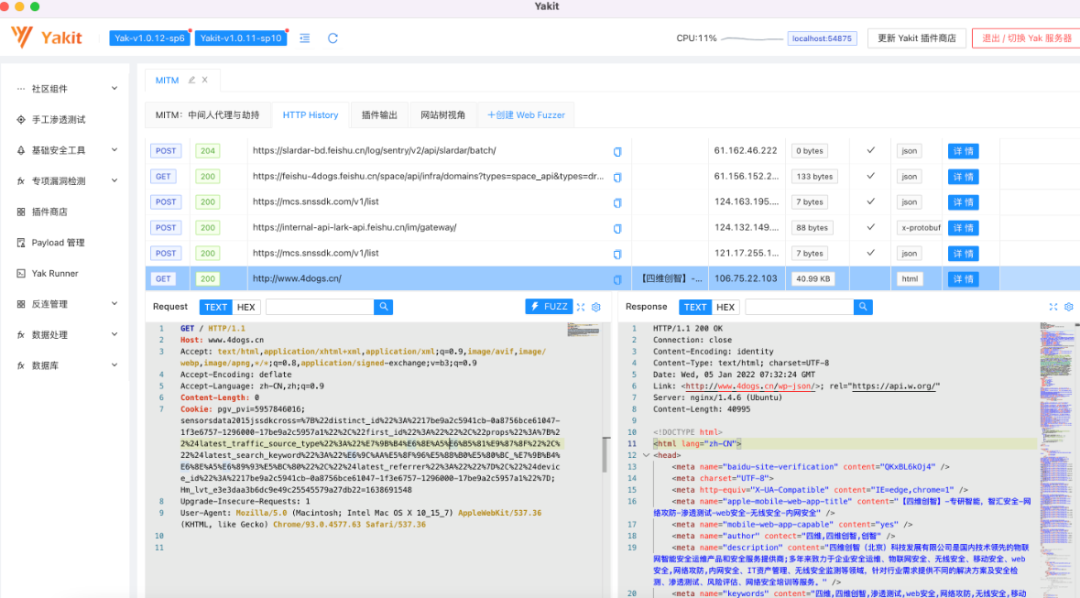Click FUZZ button in Request panel
Screen dimensions: 1080x598
548,307
